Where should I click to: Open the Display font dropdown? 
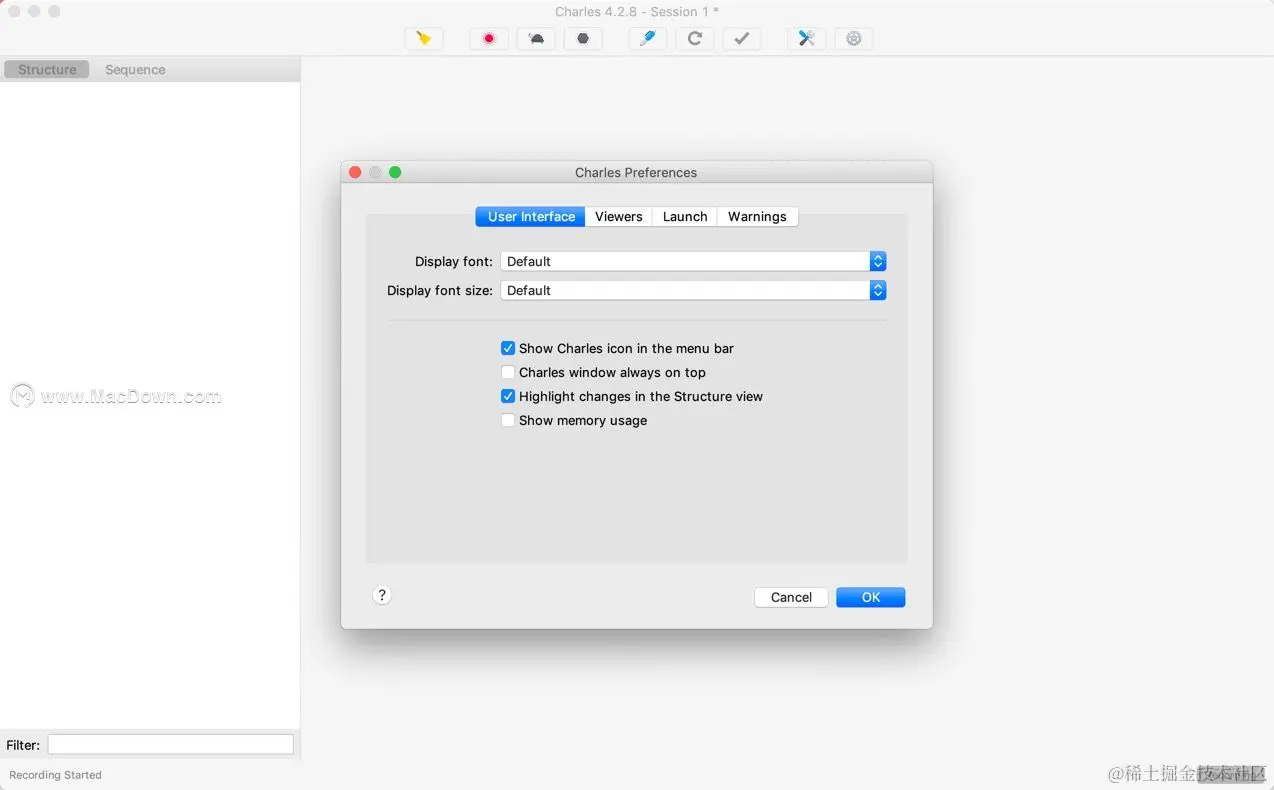point(693,261)
